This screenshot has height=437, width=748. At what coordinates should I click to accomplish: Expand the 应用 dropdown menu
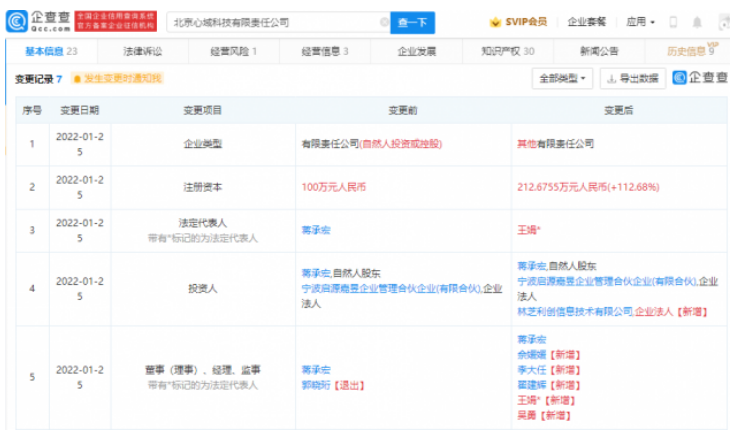[x=640, y=22]
